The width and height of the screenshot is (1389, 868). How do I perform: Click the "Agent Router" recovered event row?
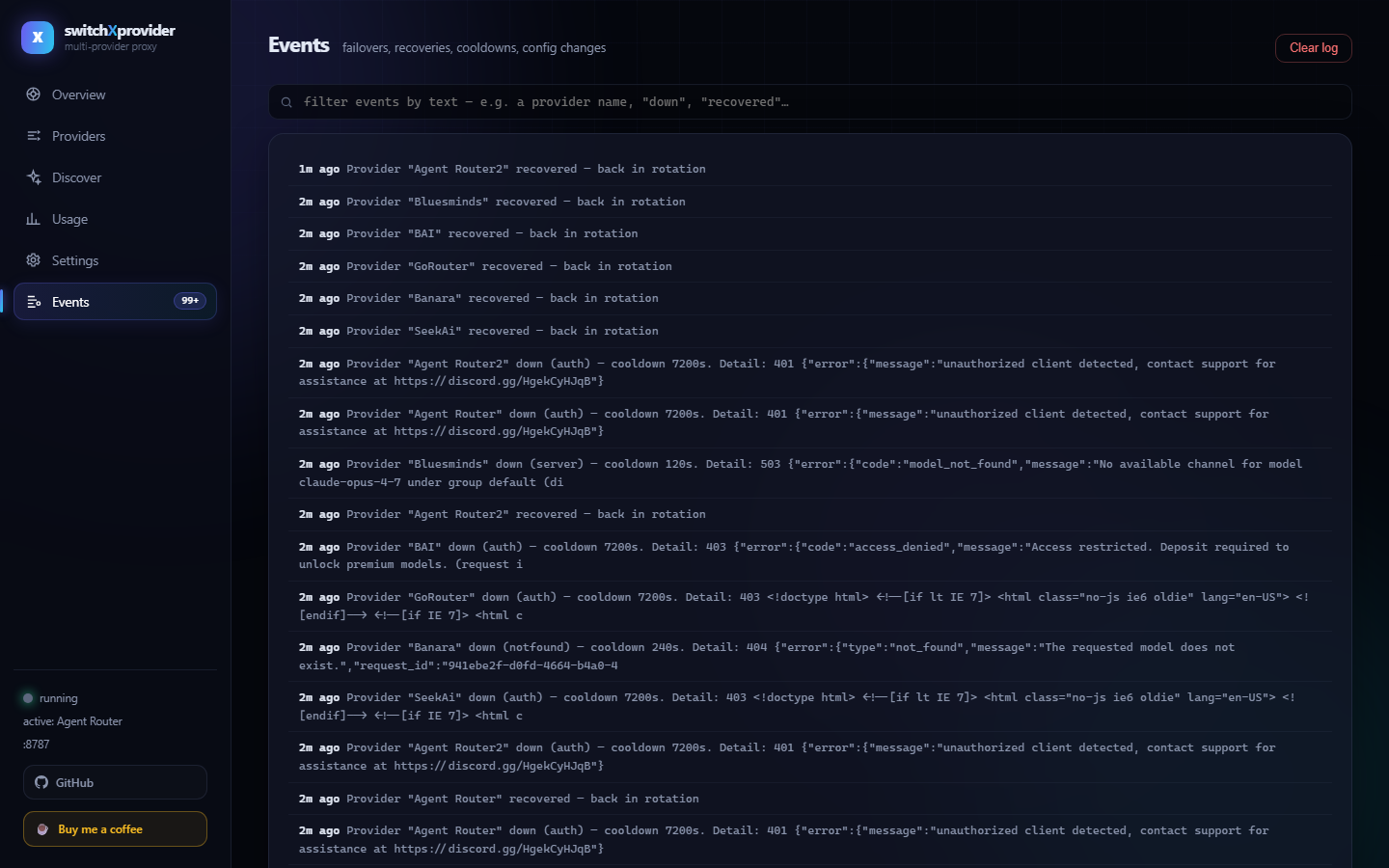[810, 799]
